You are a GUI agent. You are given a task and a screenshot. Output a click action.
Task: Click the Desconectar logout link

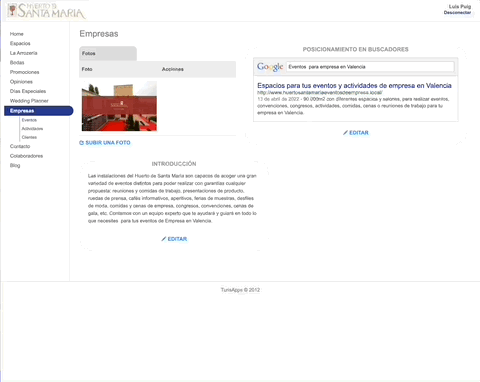457,13
